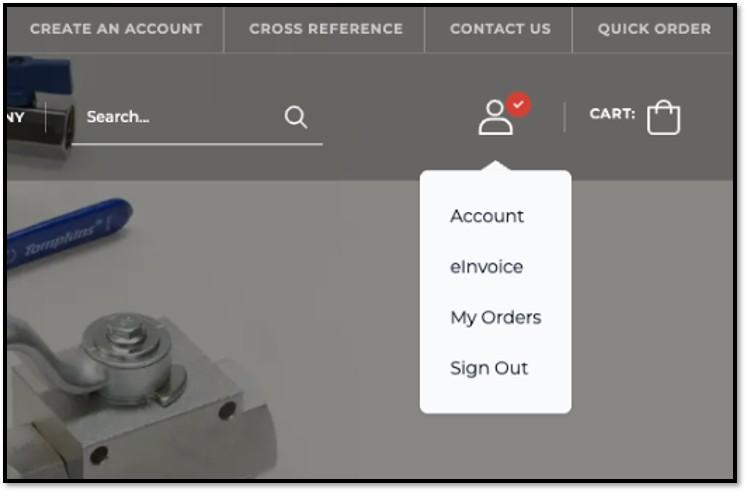Click the CART: label text
746x492 pixels.
click(x=612, y=114)
